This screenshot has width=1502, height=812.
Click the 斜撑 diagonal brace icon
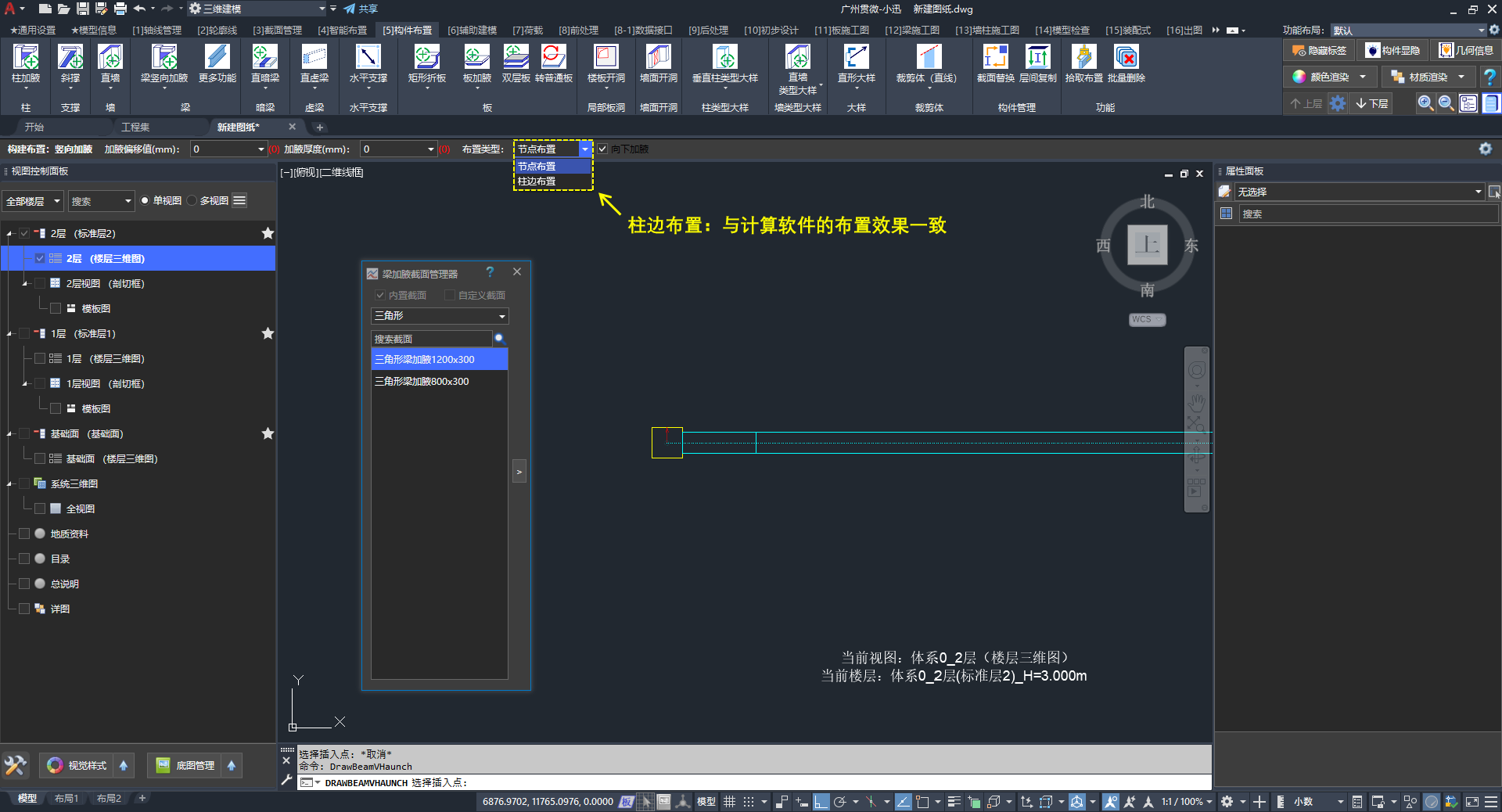70,63
